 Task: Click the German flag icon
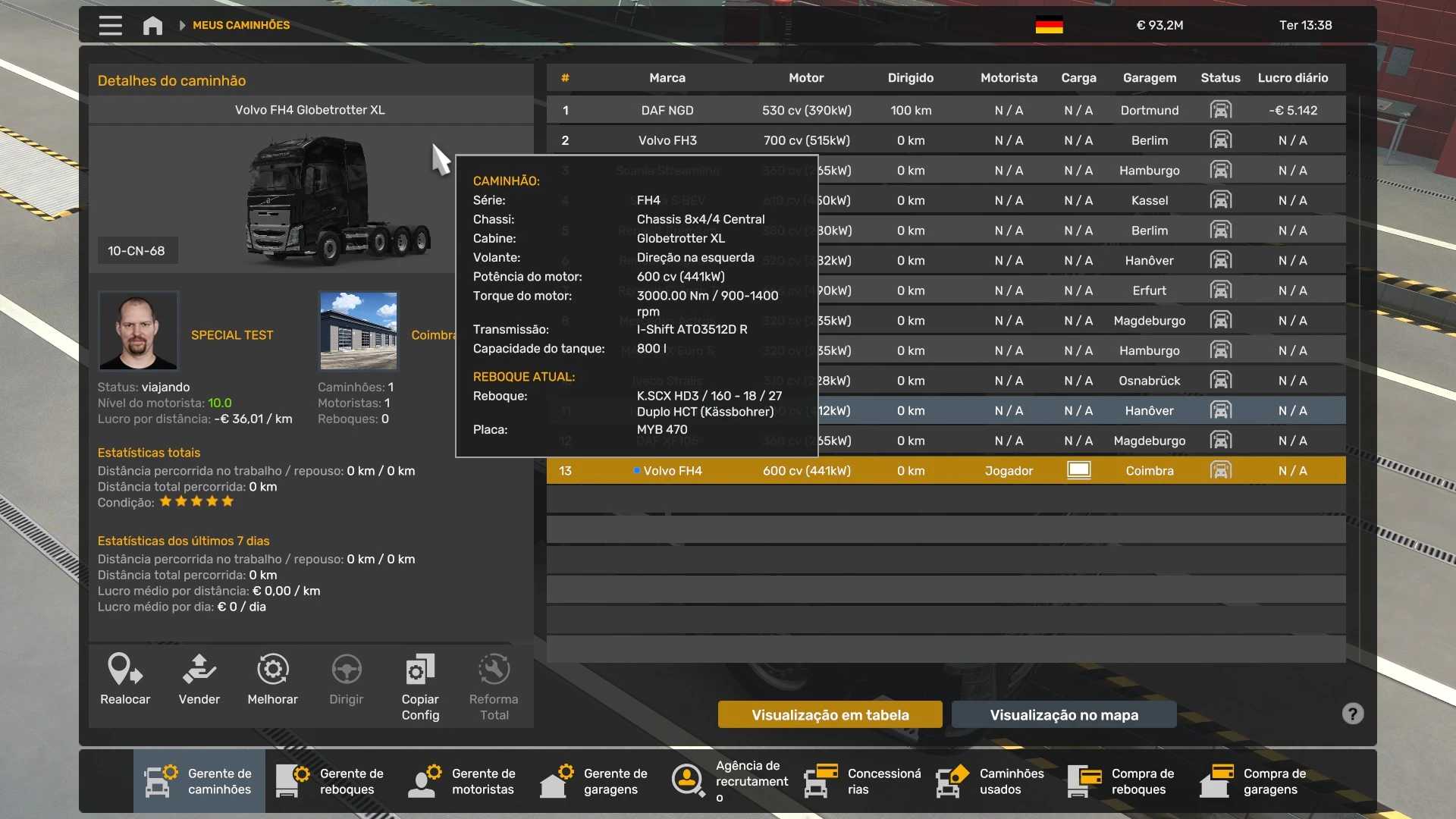1049,25
